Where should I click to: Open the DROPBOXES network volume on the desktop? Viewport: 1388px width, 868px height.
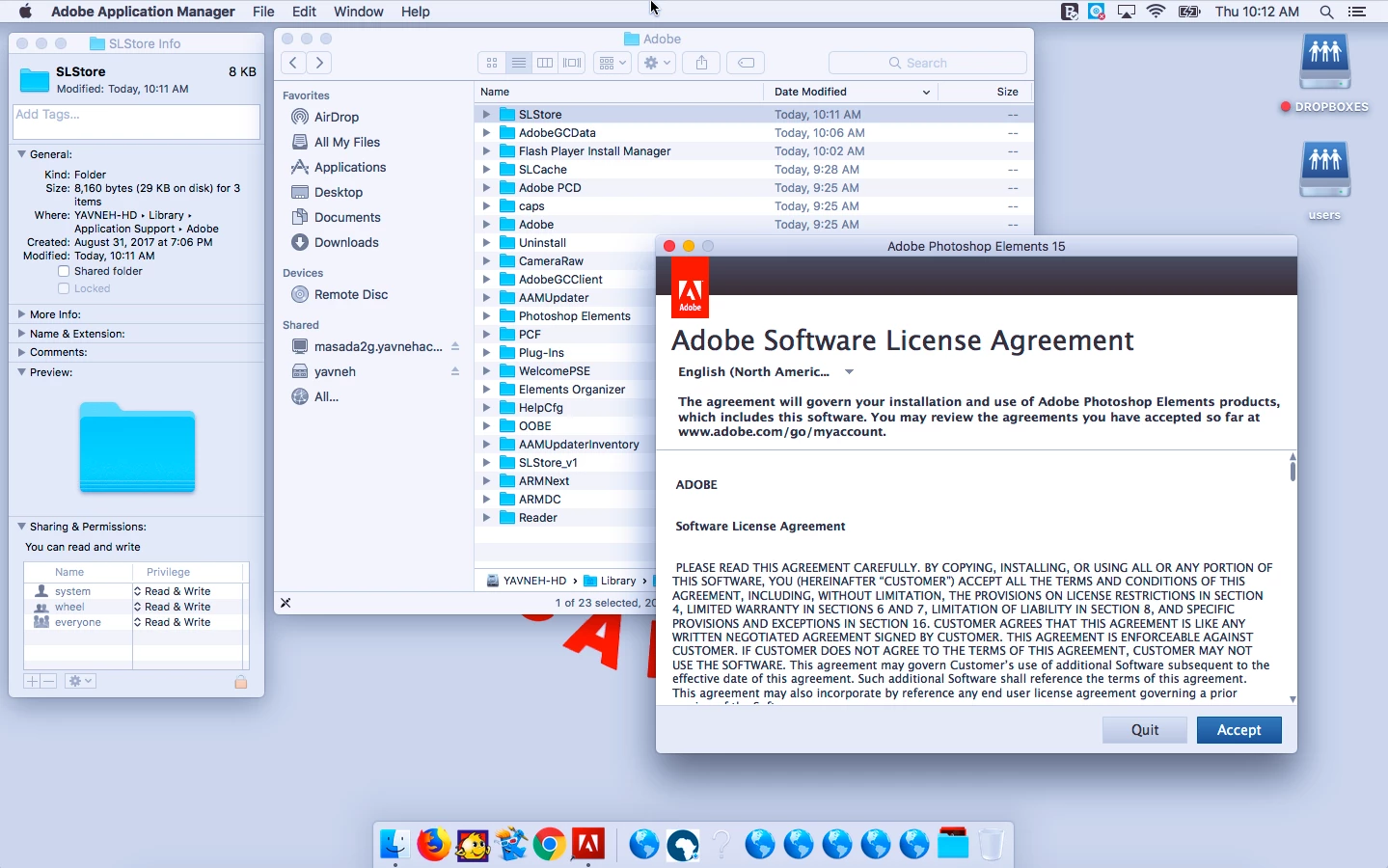(1325, 73)
